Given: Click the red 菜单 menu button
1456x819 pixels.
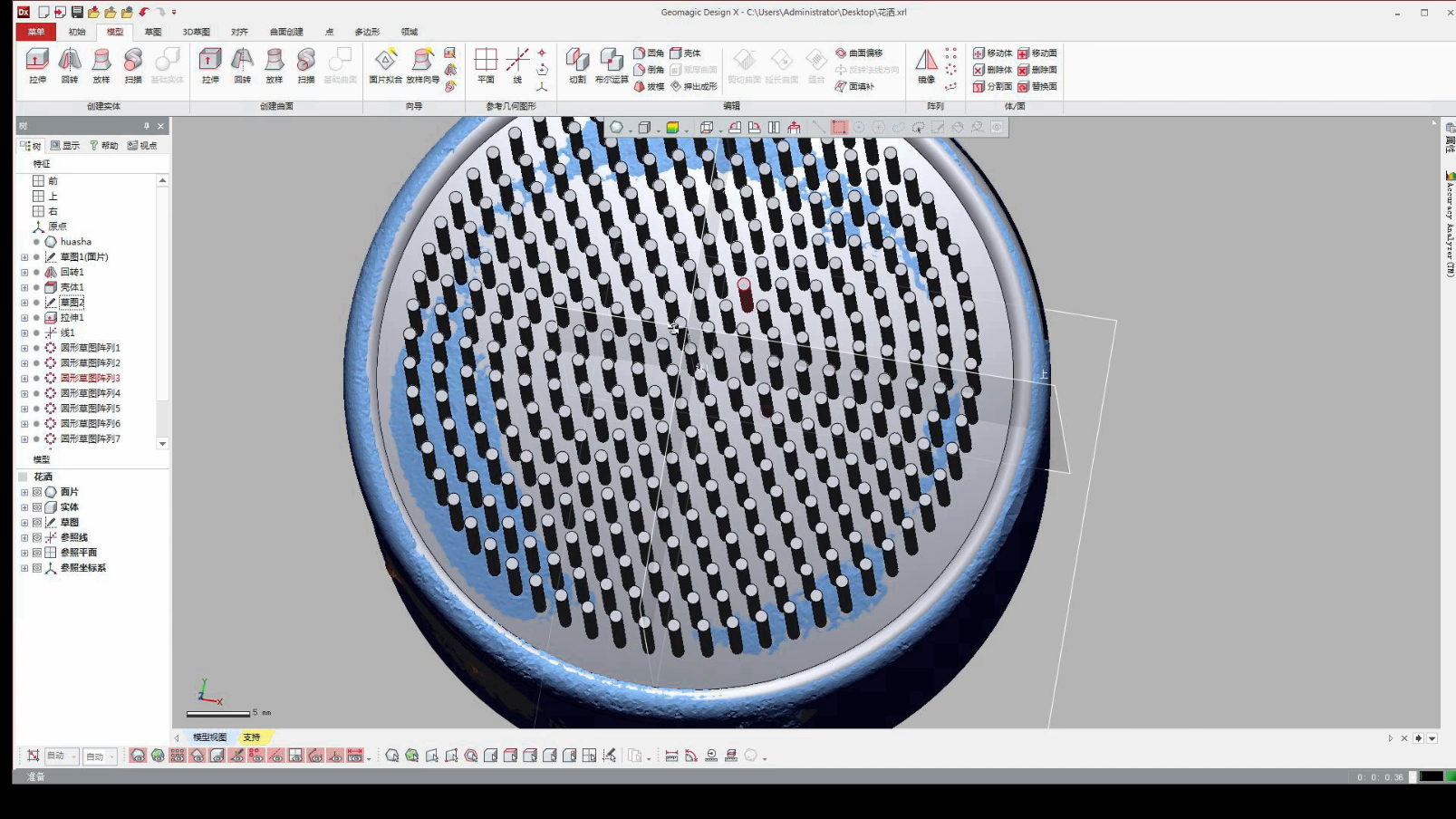Looking at the screenshot, I should 36,32.
